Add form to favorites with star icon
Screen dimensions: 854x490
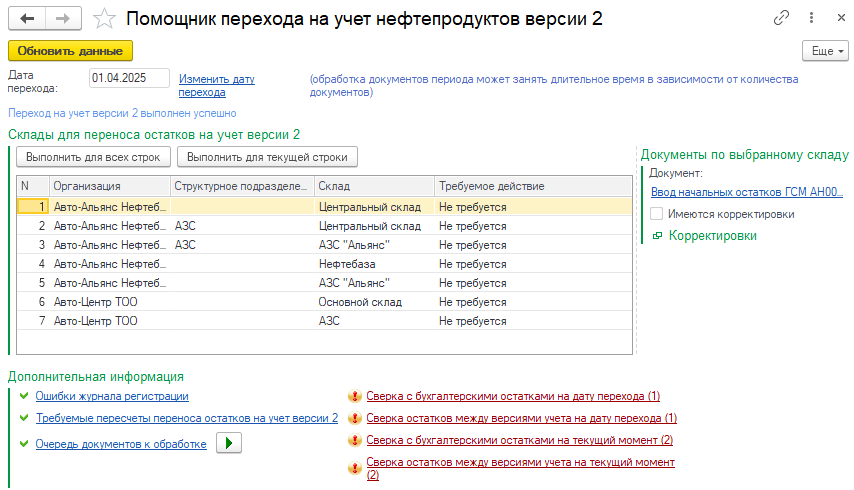103,19
